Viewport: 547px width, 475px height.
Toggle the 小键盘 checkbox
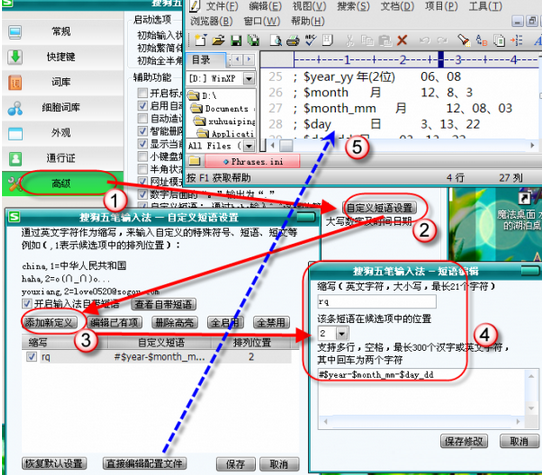142,156
